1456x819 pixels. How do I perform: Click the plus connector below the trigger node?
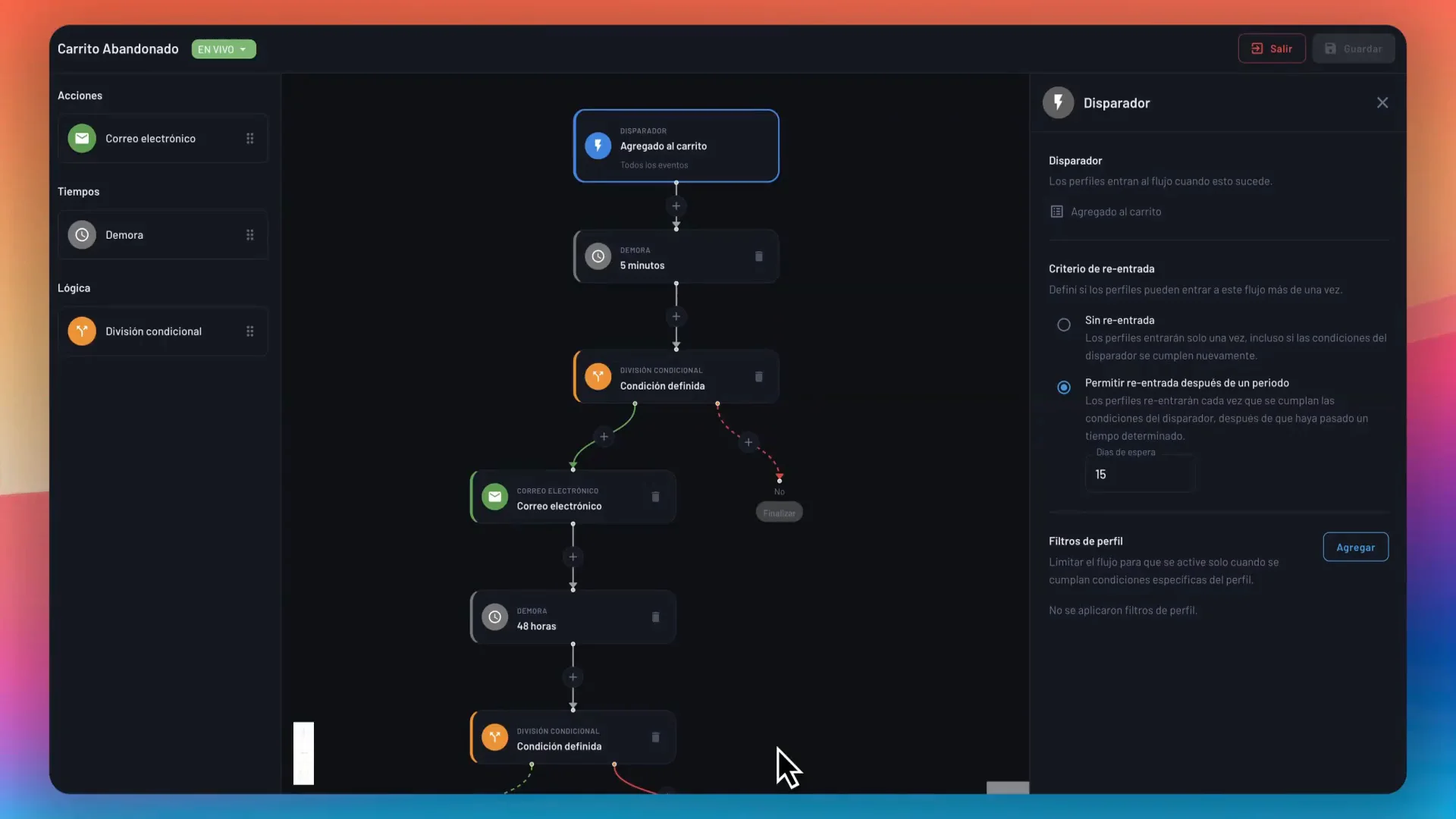[676, 206]
